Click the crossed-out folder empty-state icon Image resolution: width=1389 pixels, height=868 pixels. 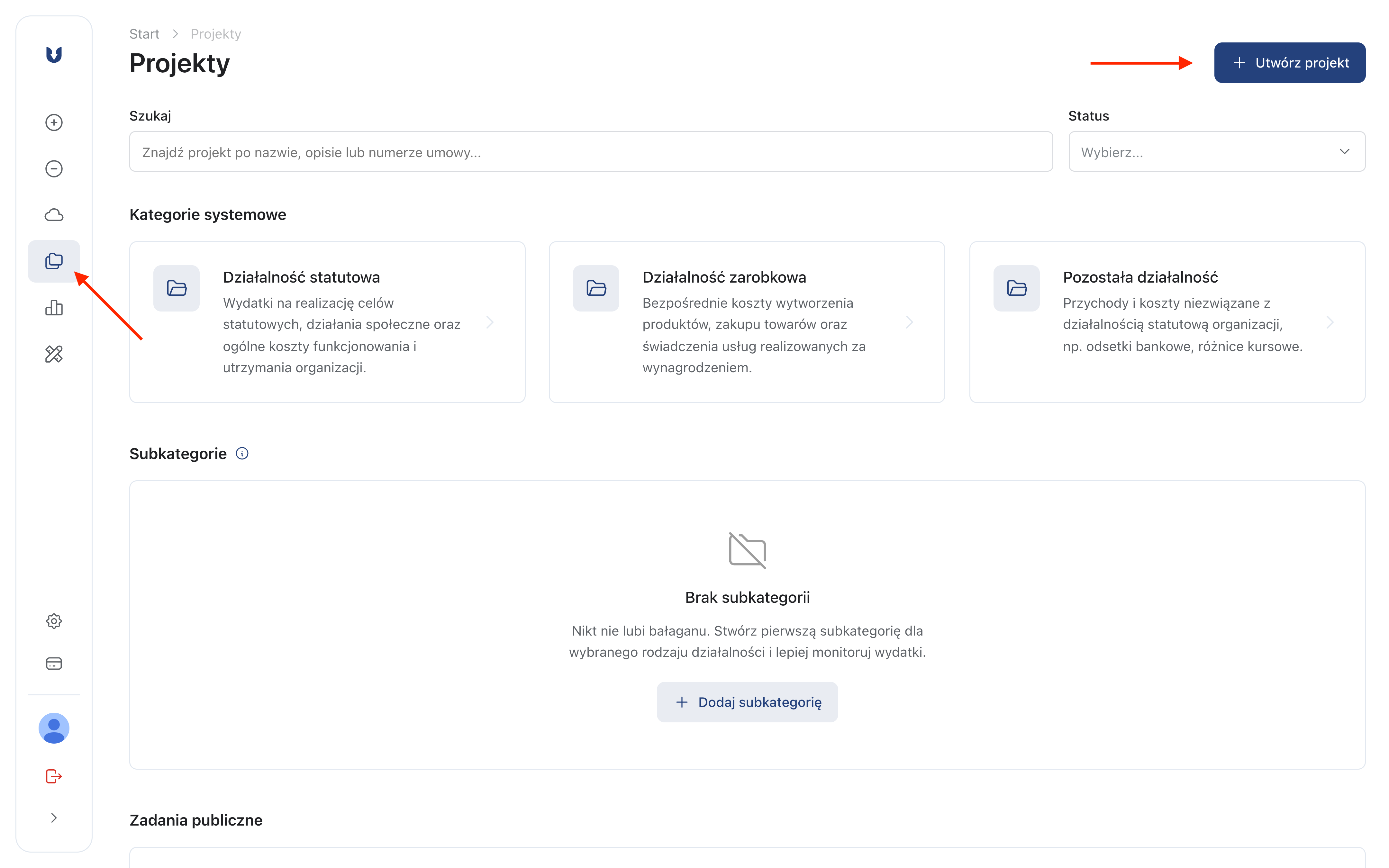747,550
